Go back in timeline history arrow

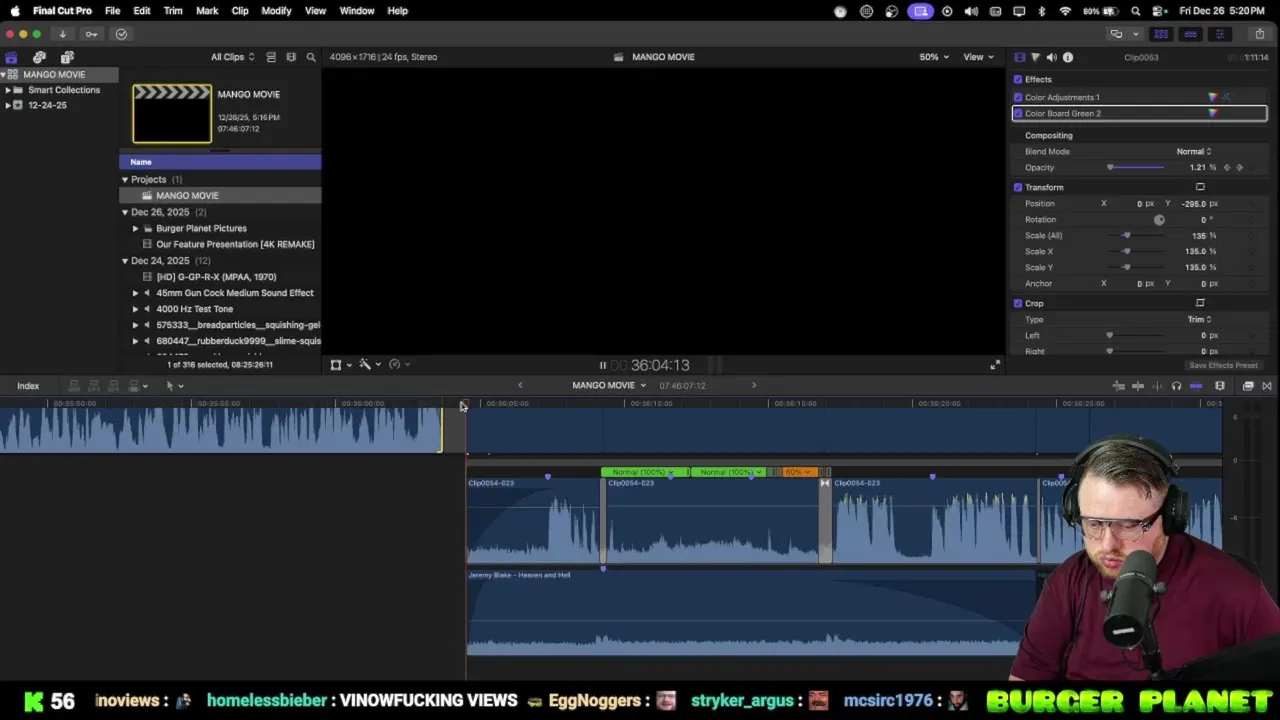coord(519,386)
